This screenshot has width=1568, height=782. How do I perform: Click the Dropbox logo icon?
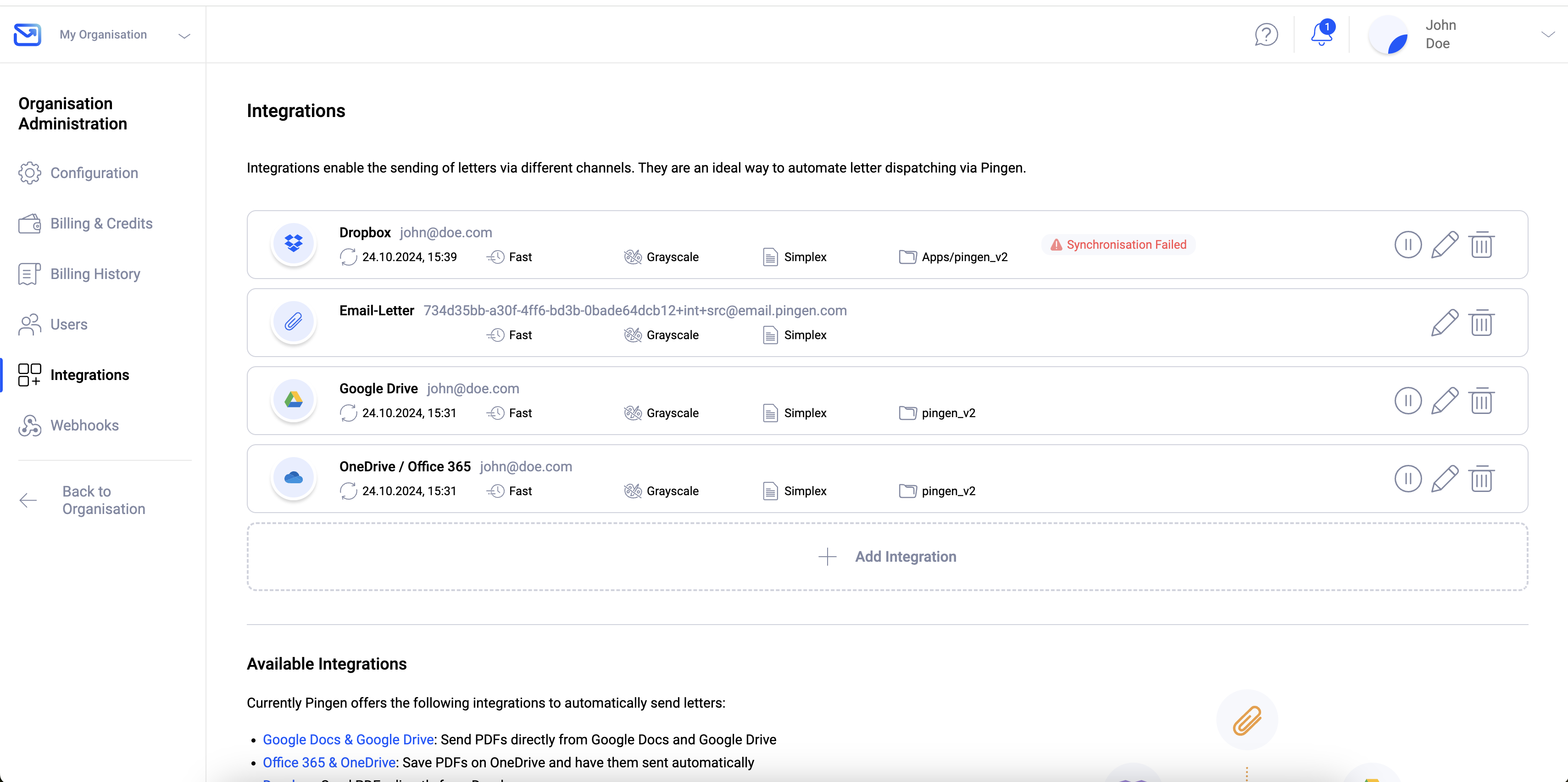[294, 244]
